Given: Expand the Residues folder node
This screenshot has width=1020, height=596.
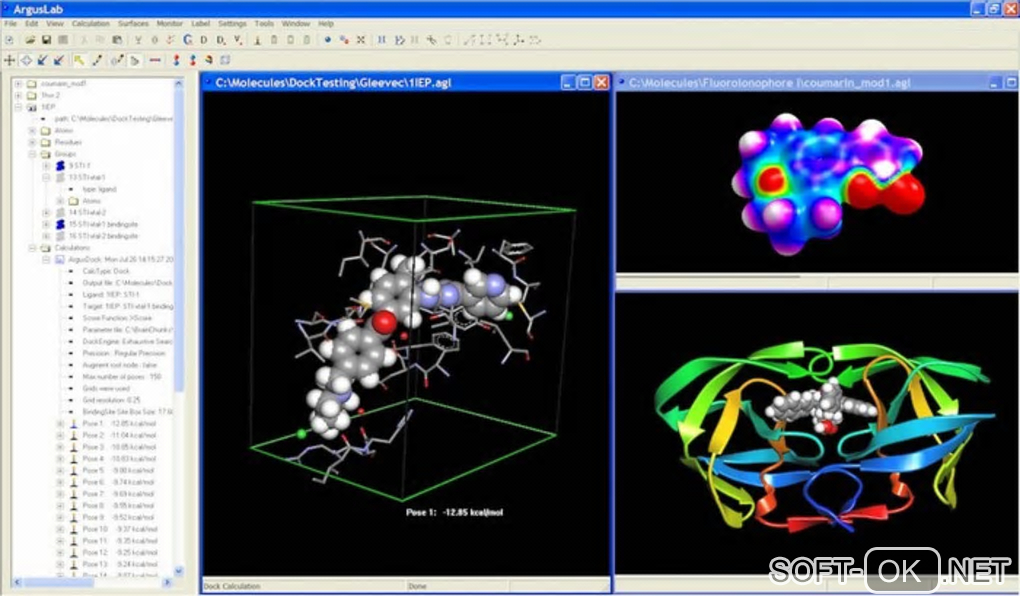Looking at the screenshot, I should pos(32,142).
